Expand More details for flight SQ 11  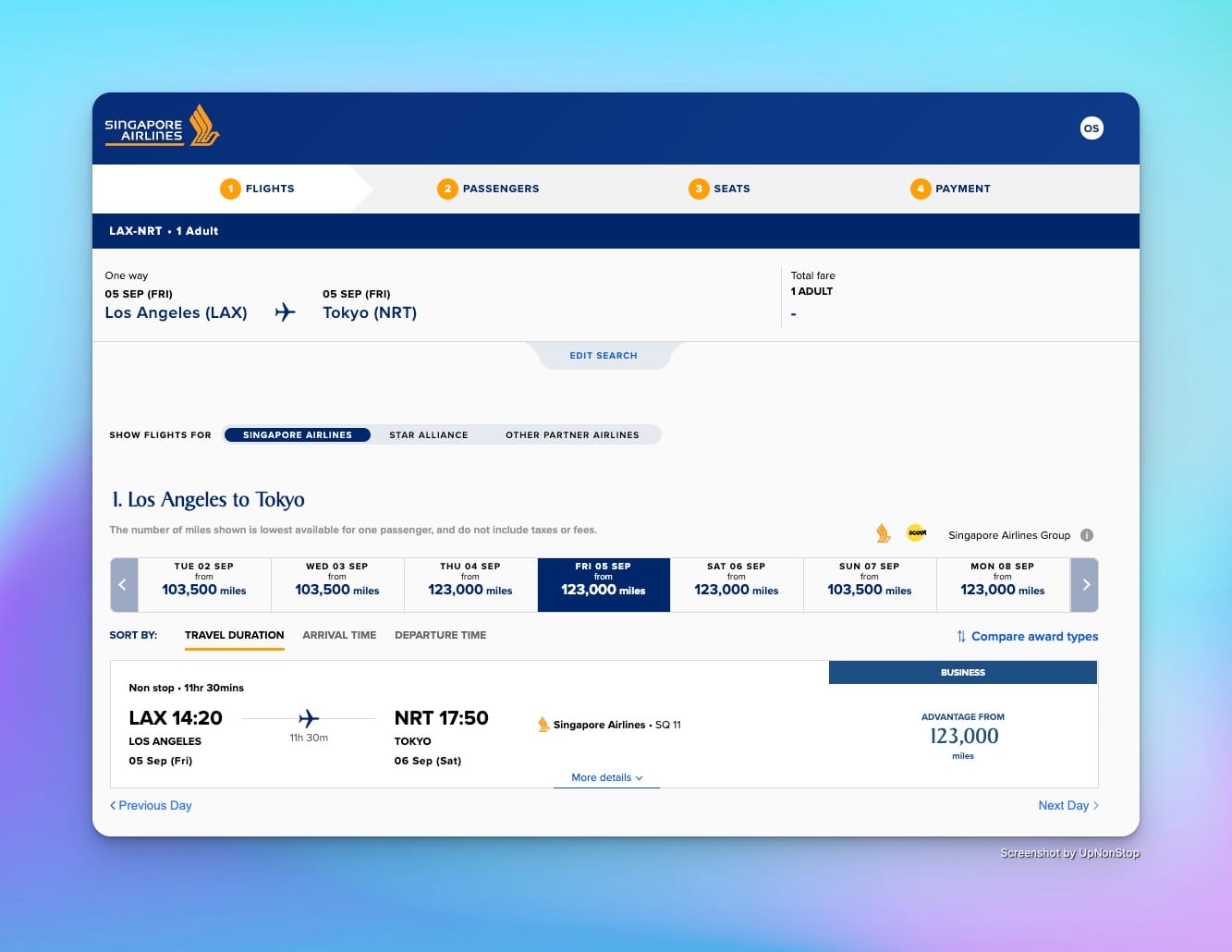tap(606, 777)
